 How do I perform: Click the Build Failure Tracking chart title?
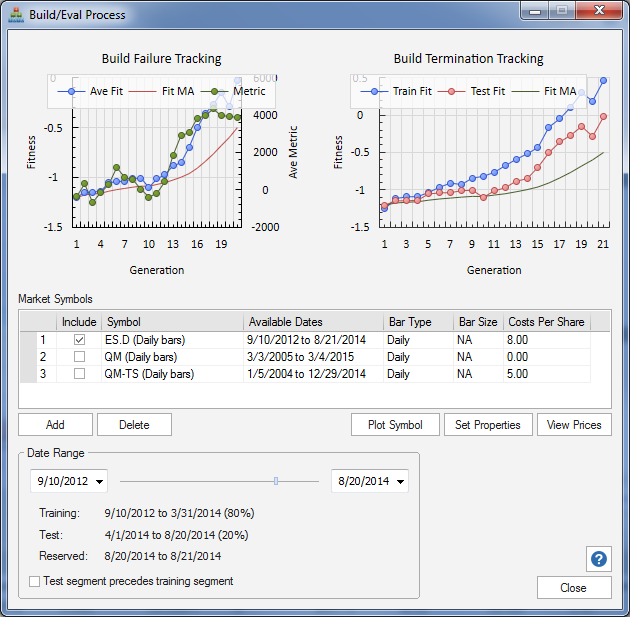pos(162,59)
